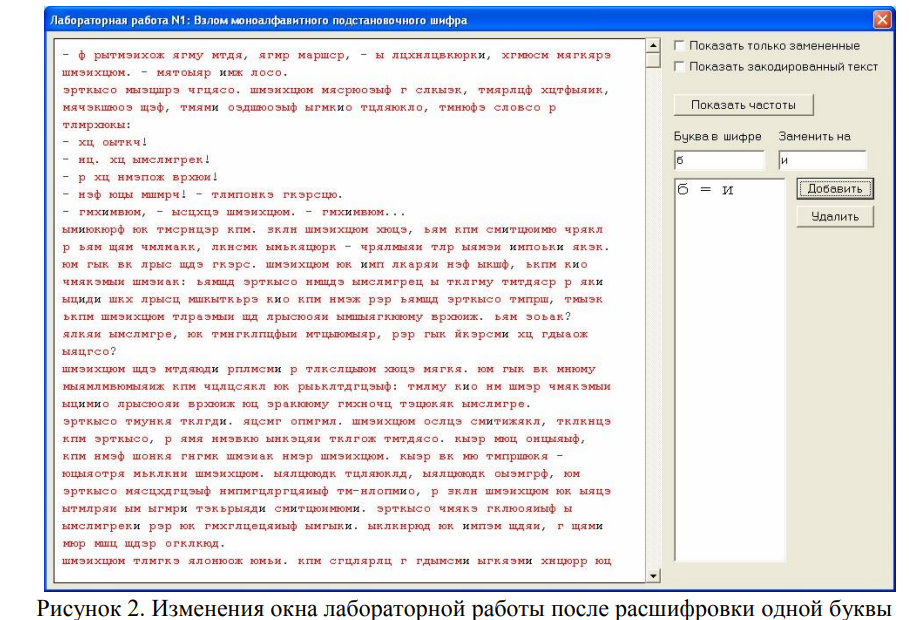Click the 'Удалить' button
This screenshot has height=620, width=909.
pyautogui.click(x=835, y=216)
